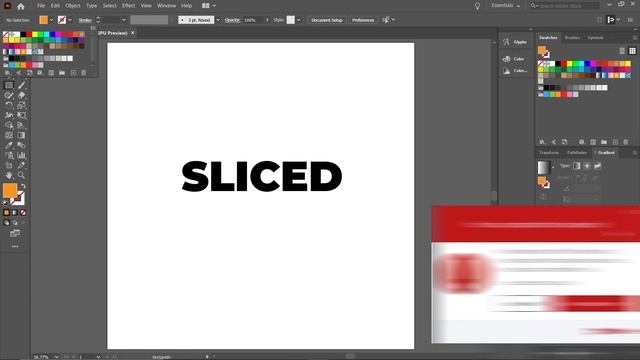Screen dimensions: 640x360
Task: Open the Window menu
Action: coord(167,6)
